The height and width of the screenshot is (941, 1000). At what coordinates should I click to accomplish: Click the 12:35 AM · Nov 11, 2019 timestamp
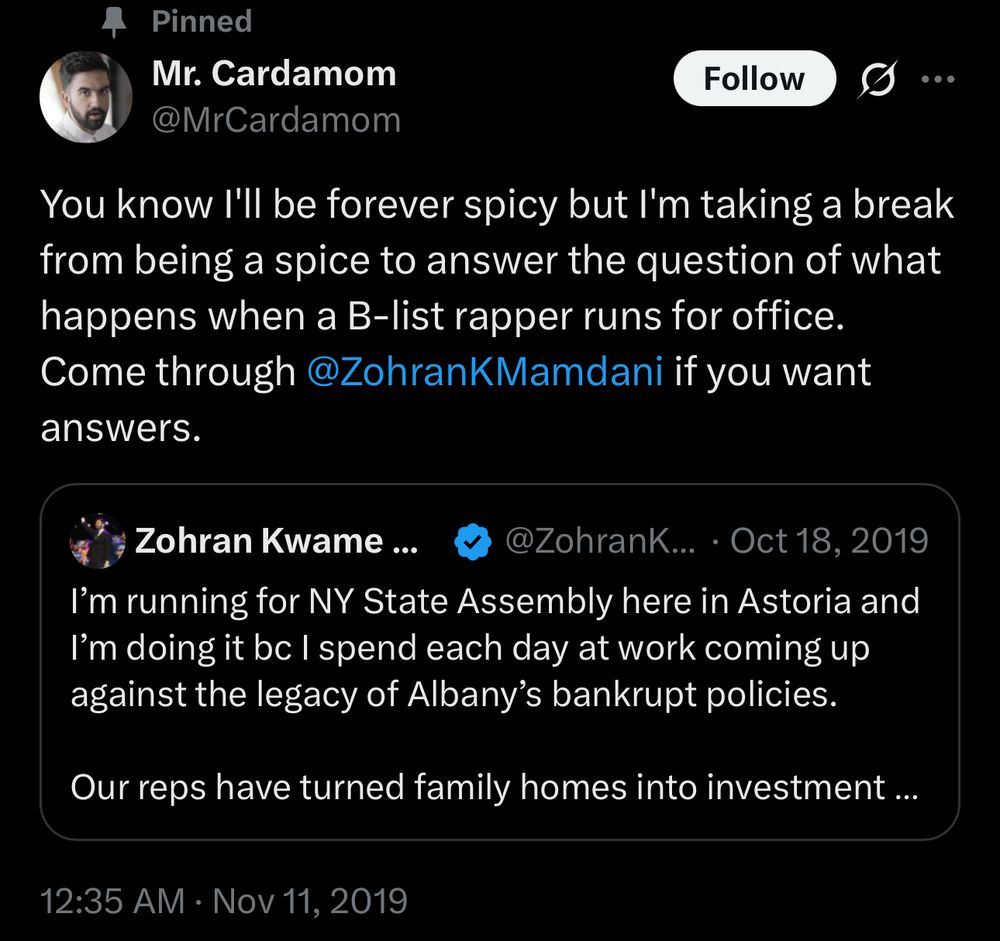coord(223,901)
